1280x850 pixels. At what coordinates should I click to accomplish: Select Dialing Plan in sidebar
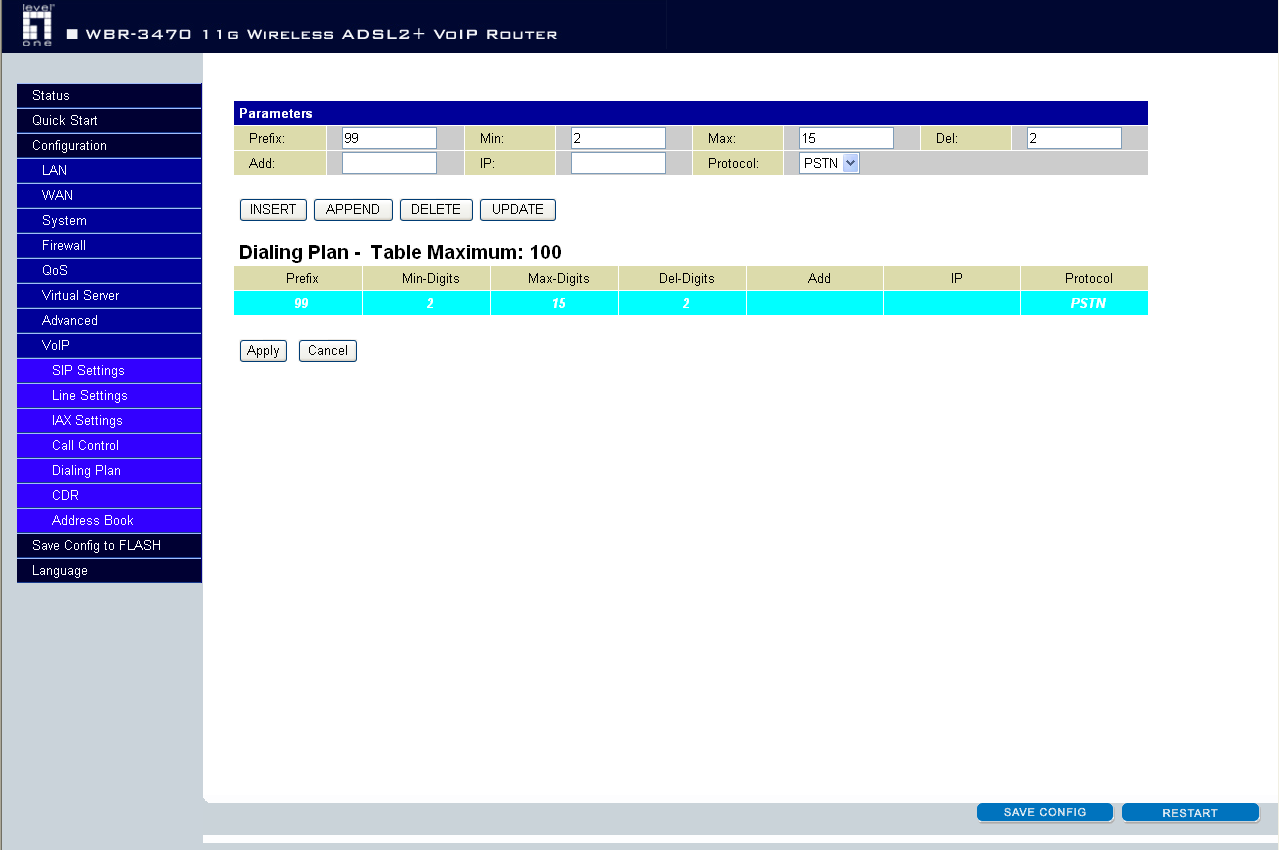pyautogui.click(x=109, y=471)
